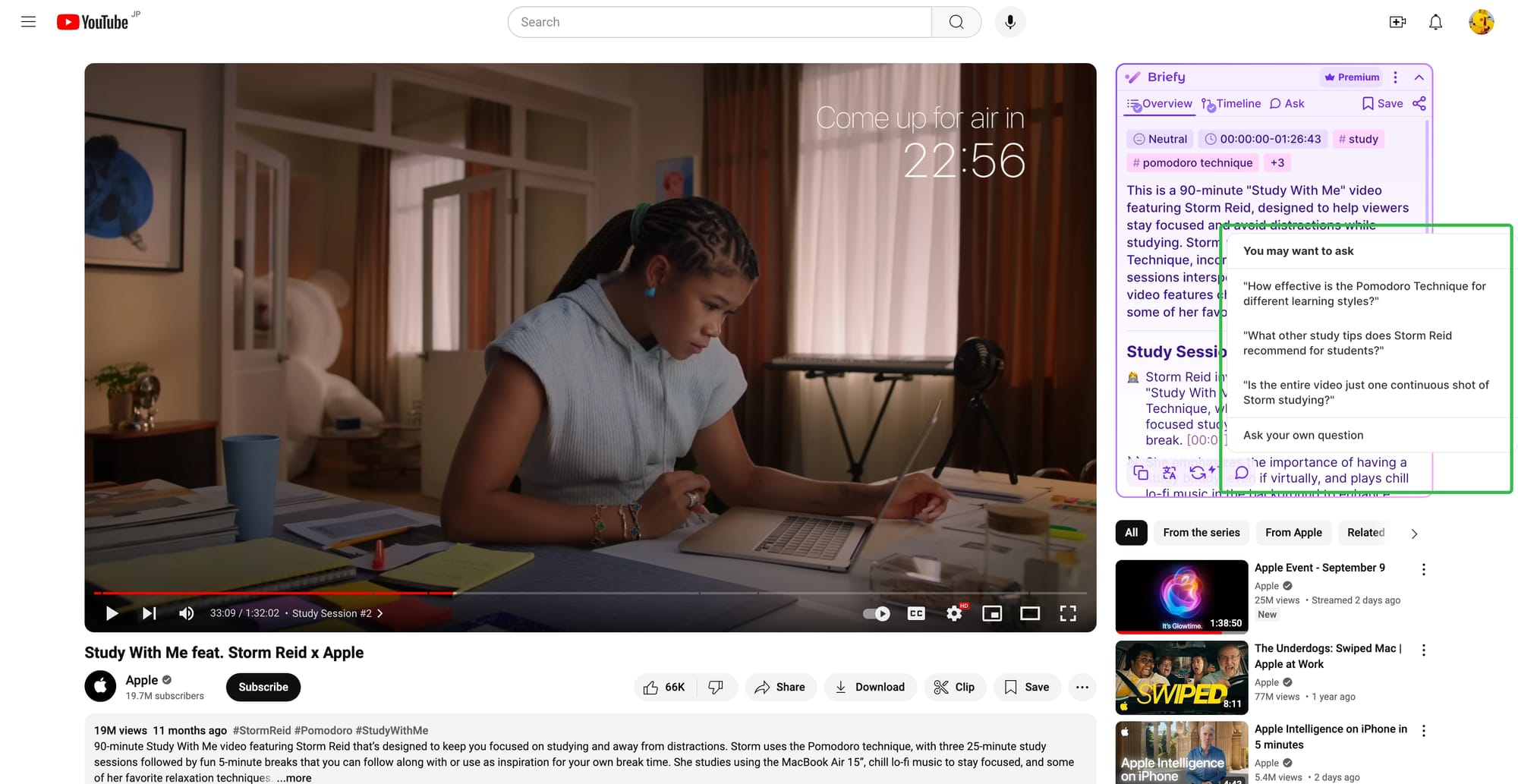Screen dimensions: 1518x784
Task: Like the video with 66K likes
Action: point(665,687)
